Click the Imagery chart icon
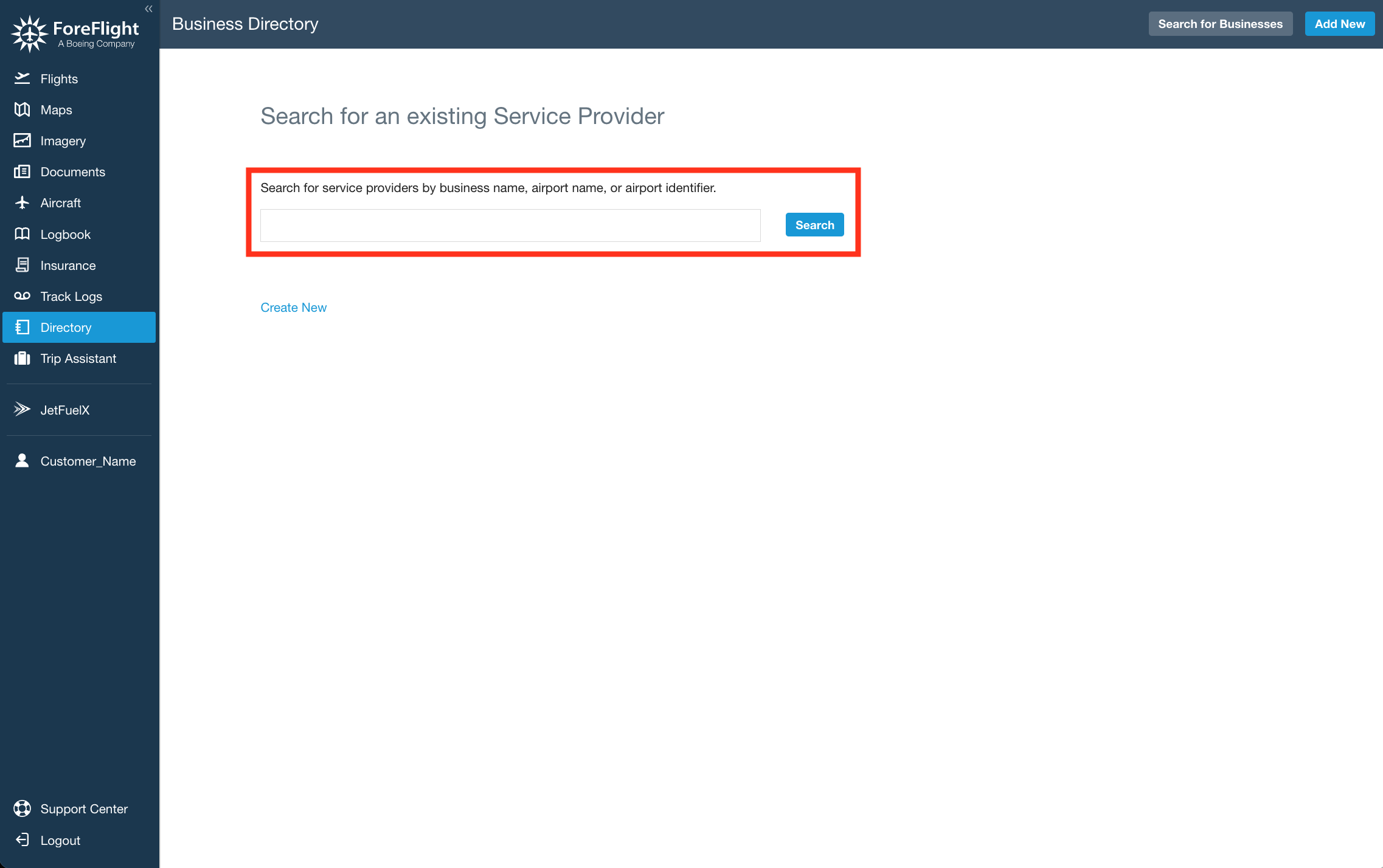 click(x=22, y=140)
